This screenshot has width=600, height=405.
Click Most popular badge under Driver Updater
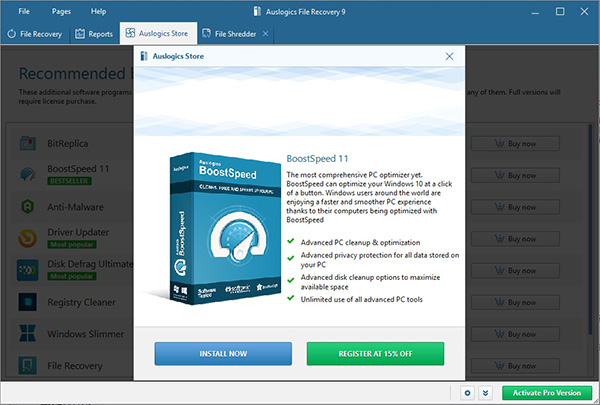point(72,245)
